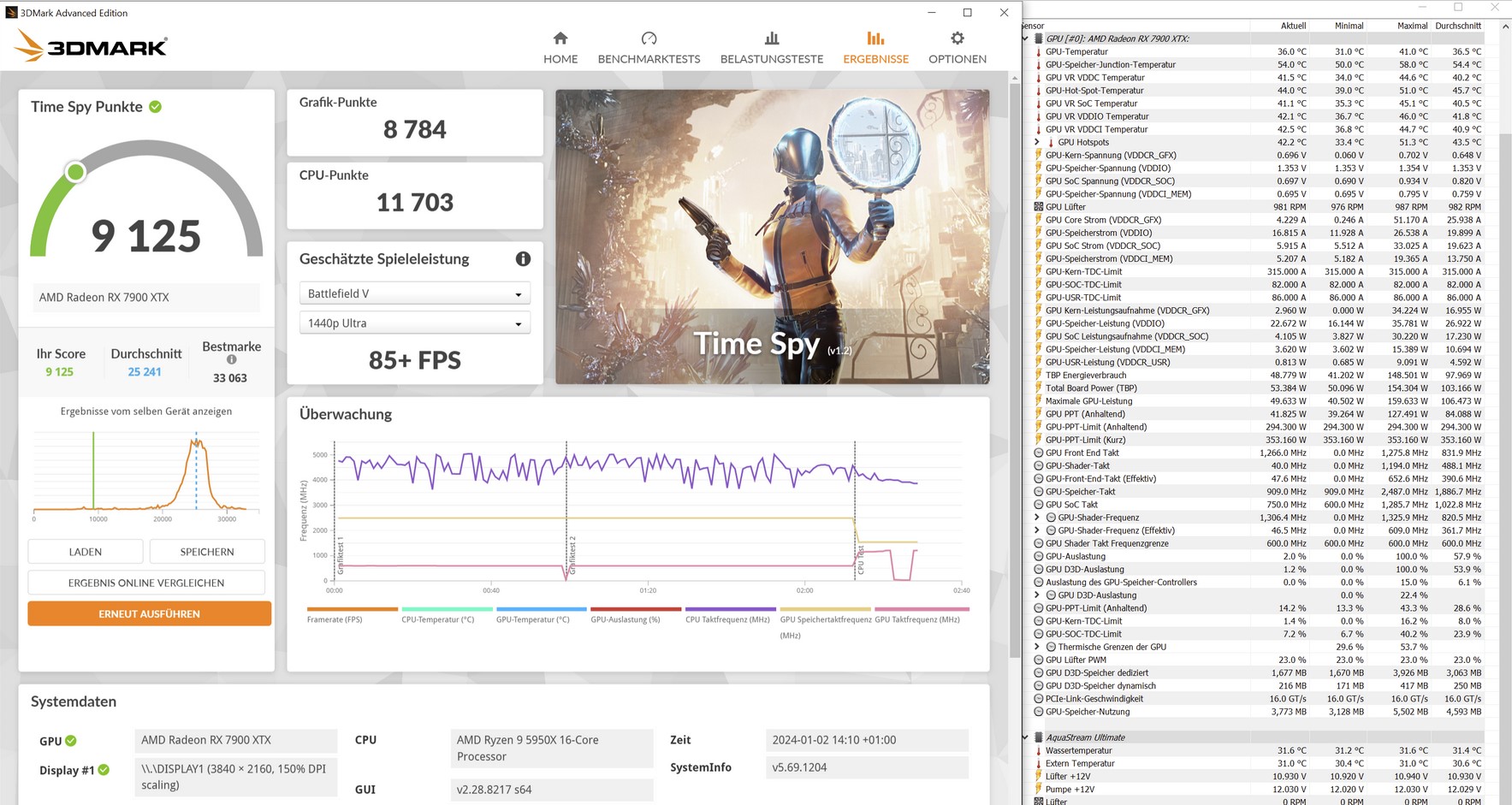Click the round icon beside PCIe-Link-Geschwindigkeit

pos(1039,699)
